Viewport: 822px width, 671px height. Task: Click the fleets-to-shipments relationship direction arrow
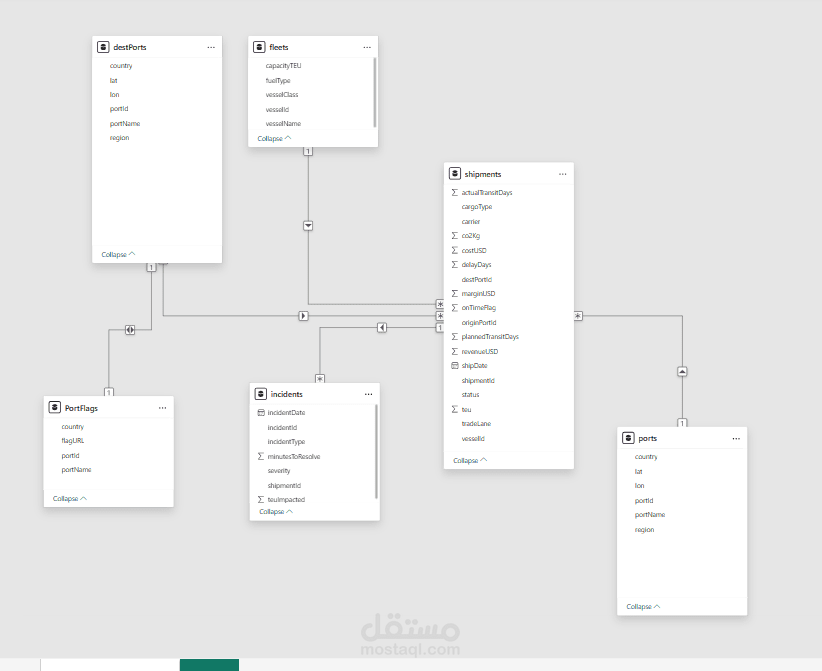click(308, 226)
